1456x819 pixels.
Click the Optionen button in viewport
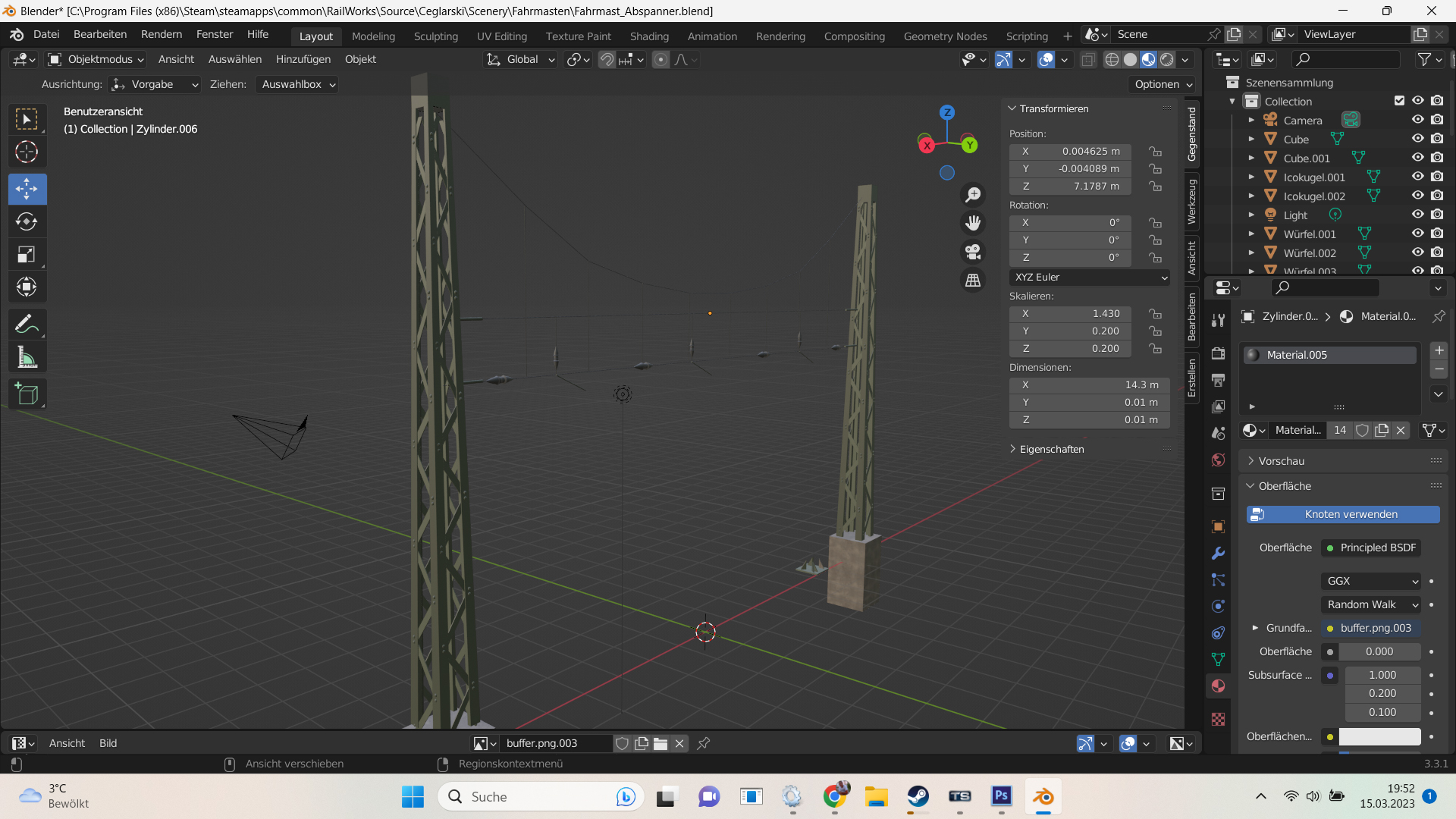point(1163,84)
